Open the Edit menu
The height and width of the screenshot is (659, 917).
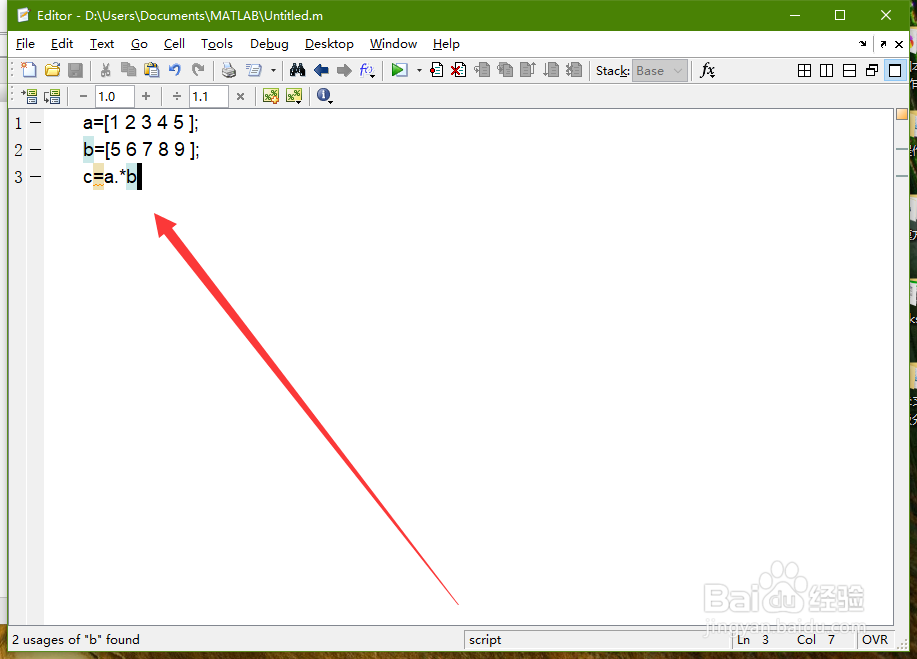click(x=61, y=44)
